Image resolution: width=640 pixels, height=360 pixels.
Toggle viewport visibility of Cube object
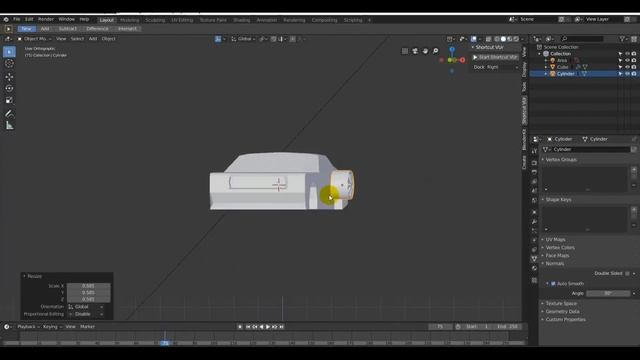point(627,67)
